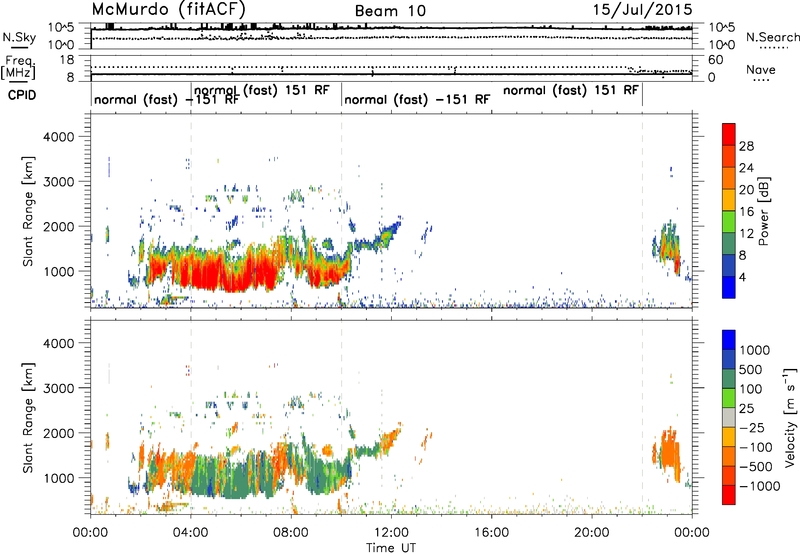The width and height of the screenshot is (800, 554).
Task: Click the CPID row label
Action: point(22,95)
